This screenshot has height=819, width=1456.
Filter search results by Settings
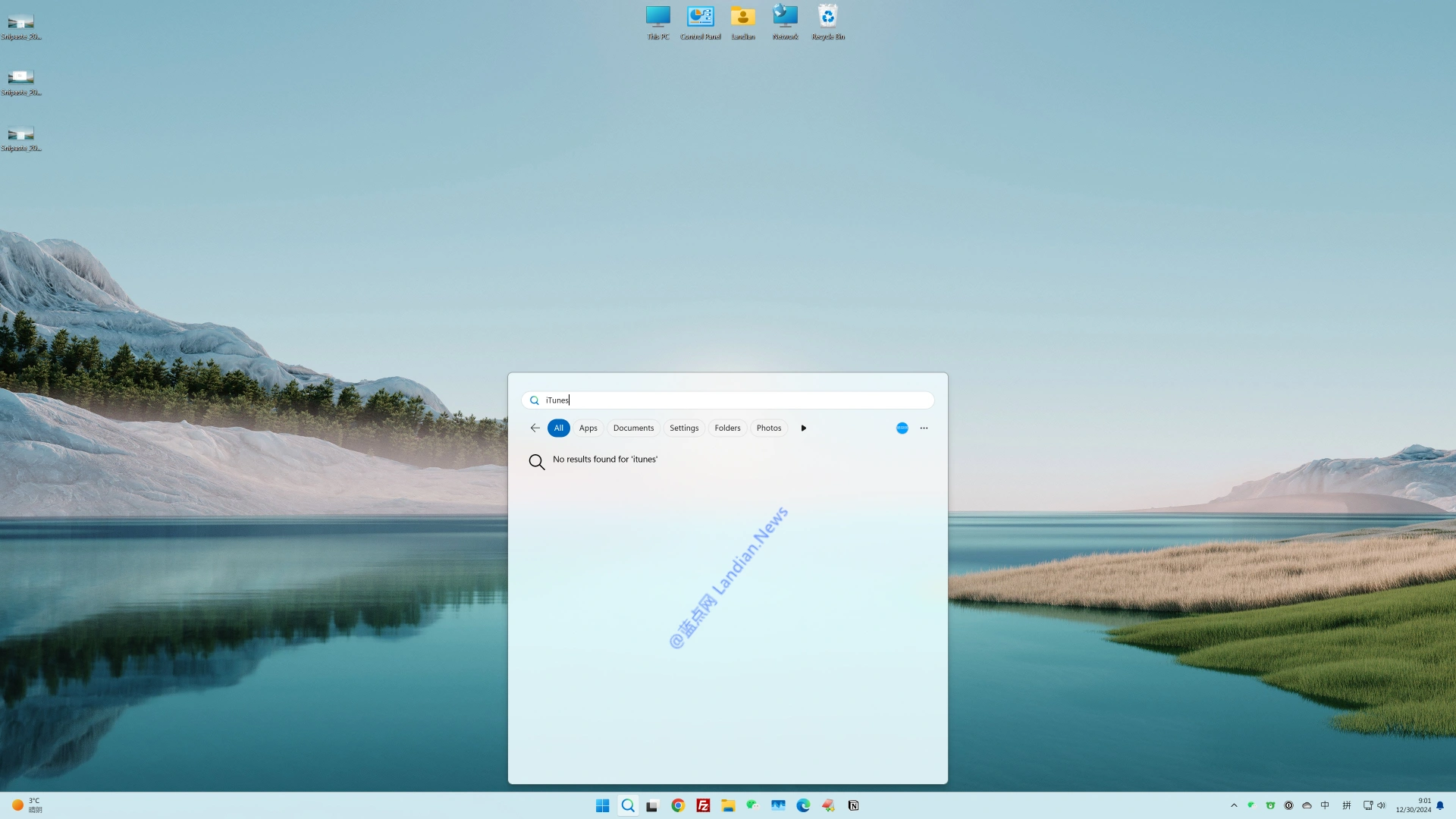[684, 428]
